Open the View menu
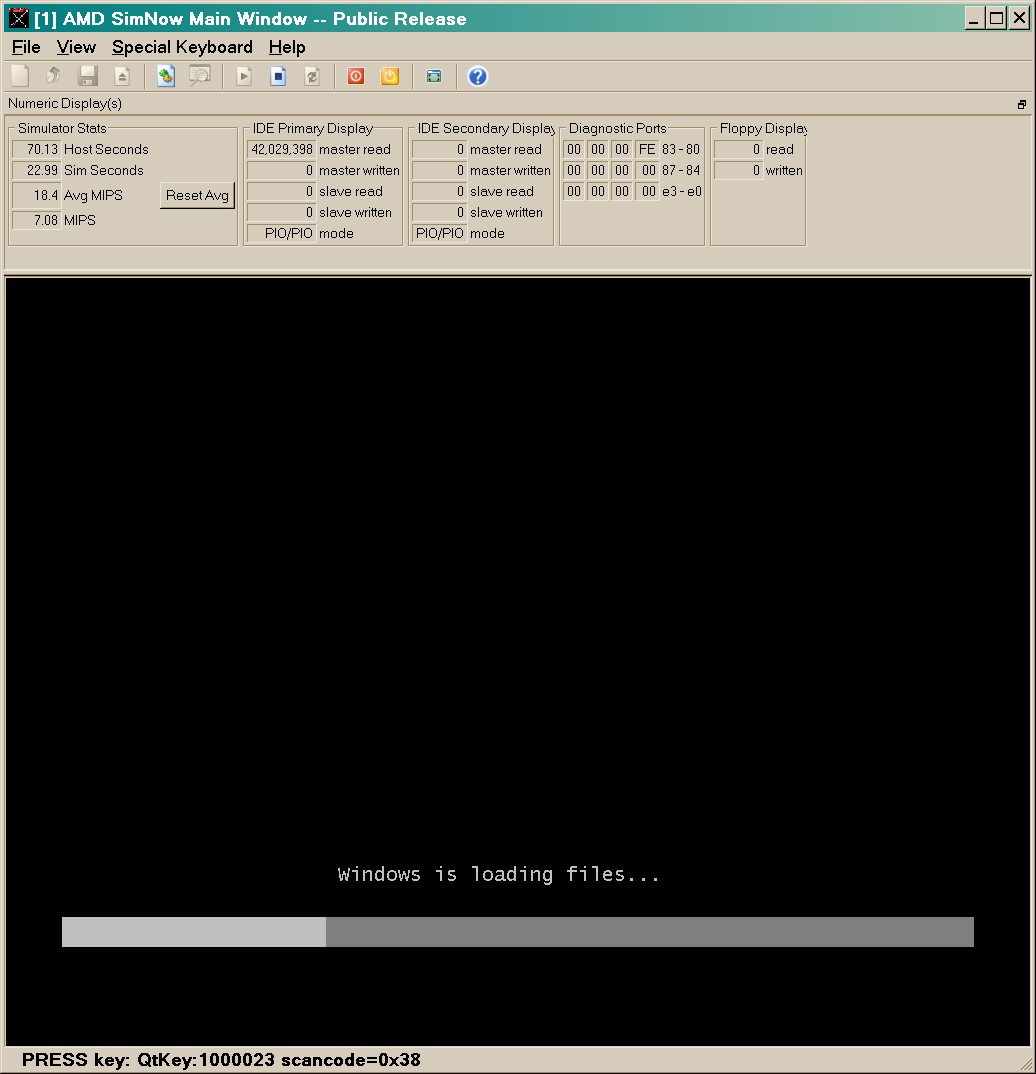The height and width of the screenshot is (1074, 1036). [76, 47]
